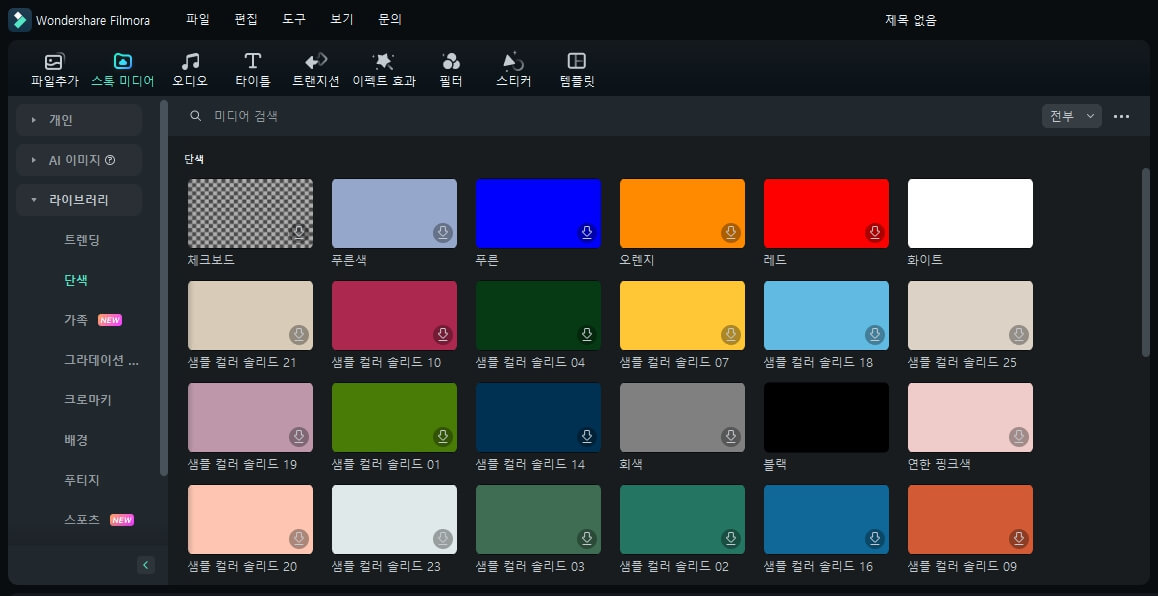The image size is (1158, 596).
Task: Download 연한 핑크색 clip via its icon
Action: (x=1018, y=436)
